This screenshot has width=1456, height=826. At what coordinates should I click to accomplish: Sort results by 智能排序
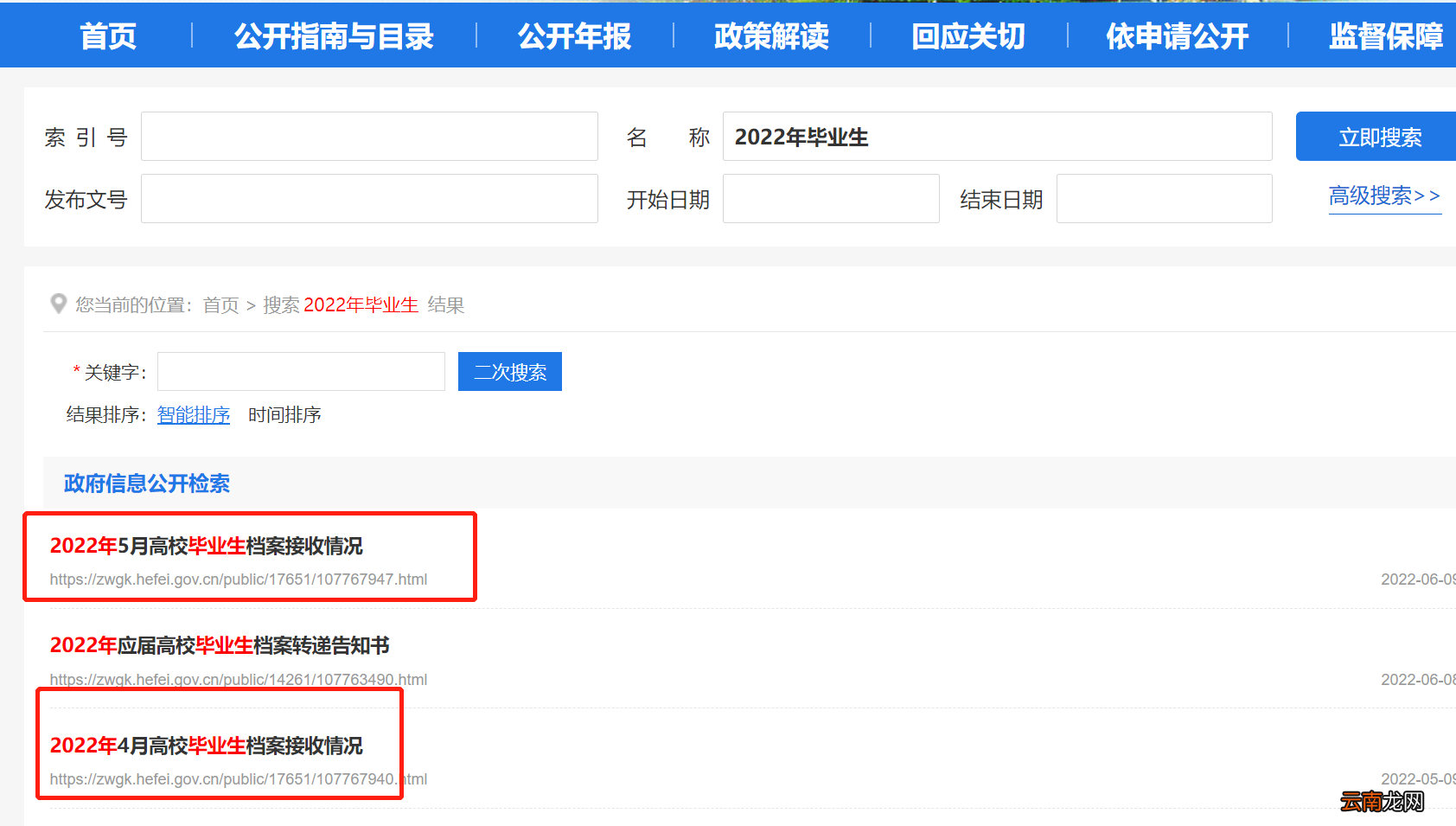(x=194, y=415)
